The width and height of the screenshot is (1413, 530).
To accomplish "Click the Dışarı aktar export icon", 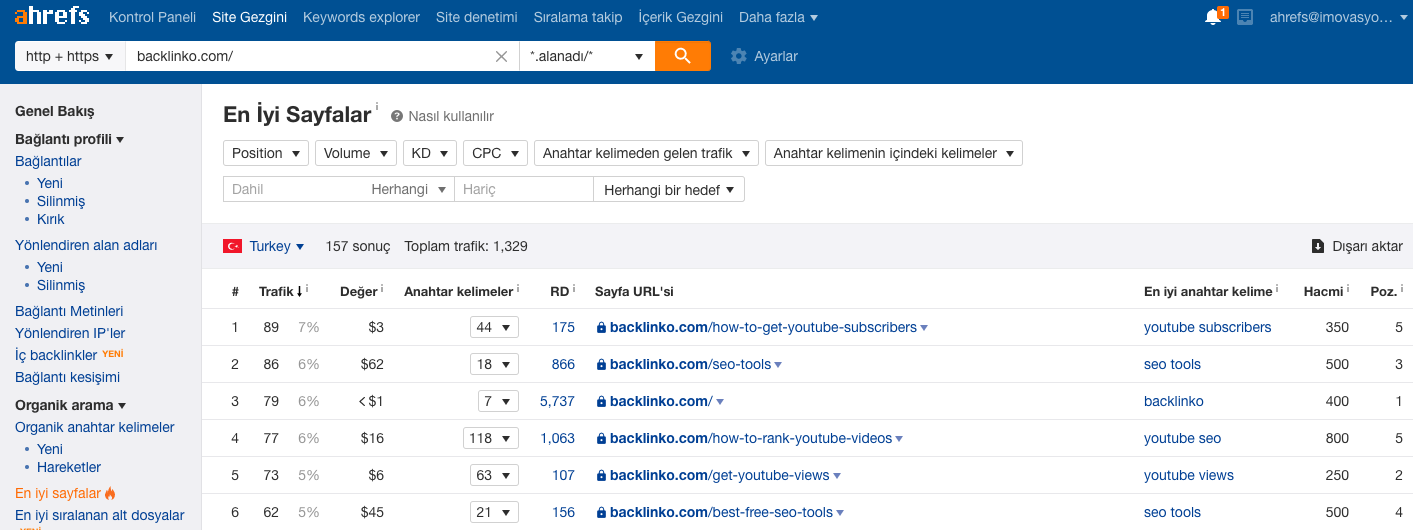I will point(1319,246).
